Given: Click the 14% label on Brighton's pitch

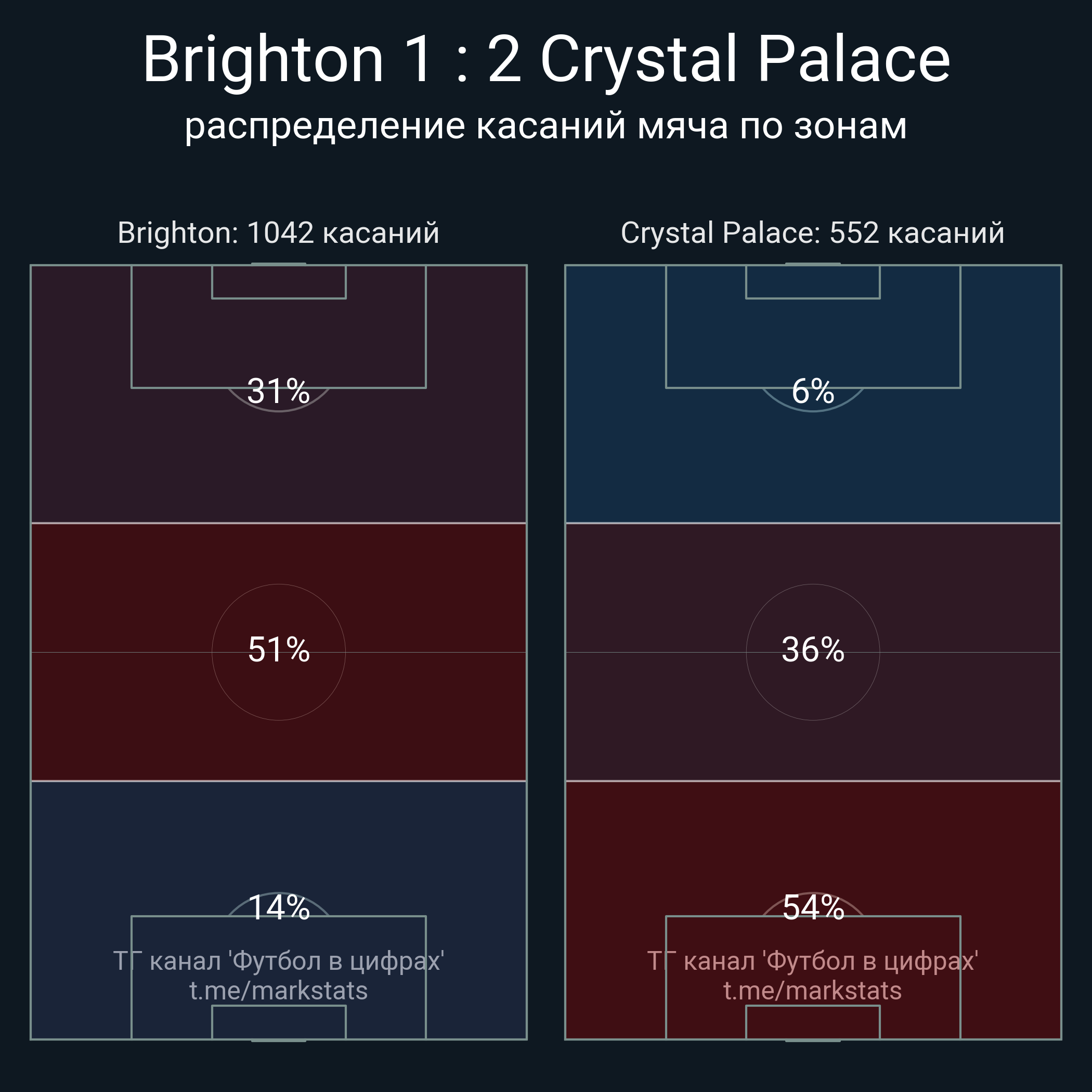Looking at the screenshot, I should click(279, 908).
